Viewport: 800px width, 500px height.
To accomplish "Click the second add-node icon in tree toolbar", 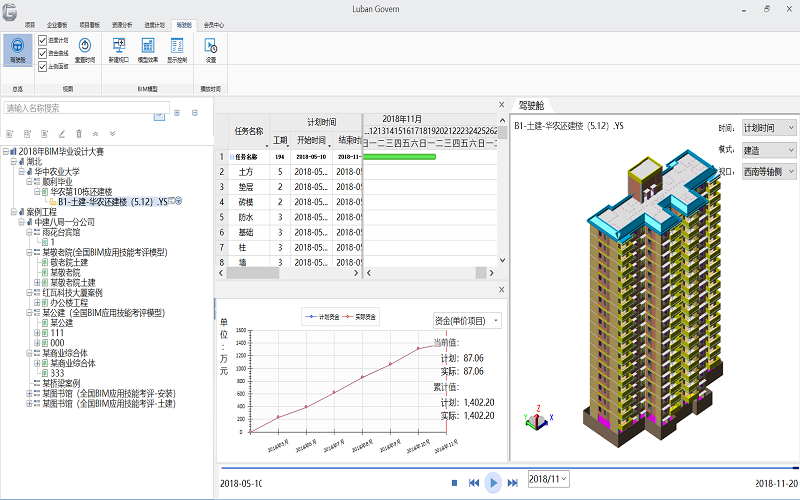I will [x=27, y=134].
